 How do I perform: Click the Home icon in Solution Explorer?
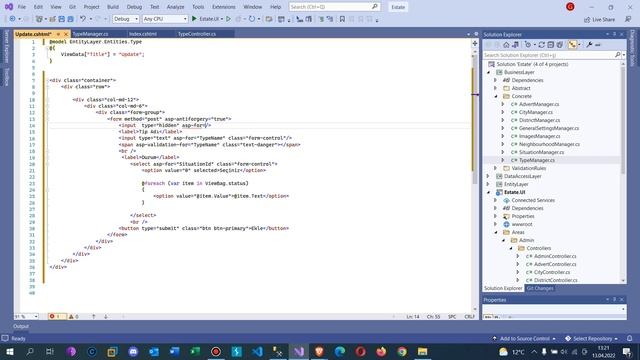coord(506,45)
